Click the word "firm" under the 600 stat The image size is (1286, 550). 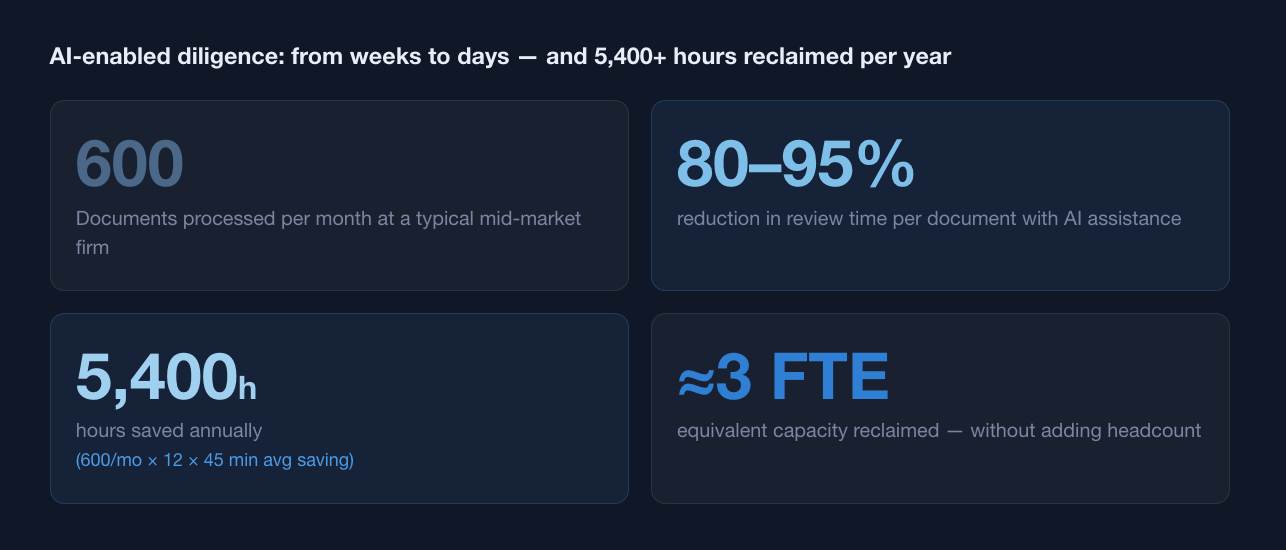click(x=92, y=246)
